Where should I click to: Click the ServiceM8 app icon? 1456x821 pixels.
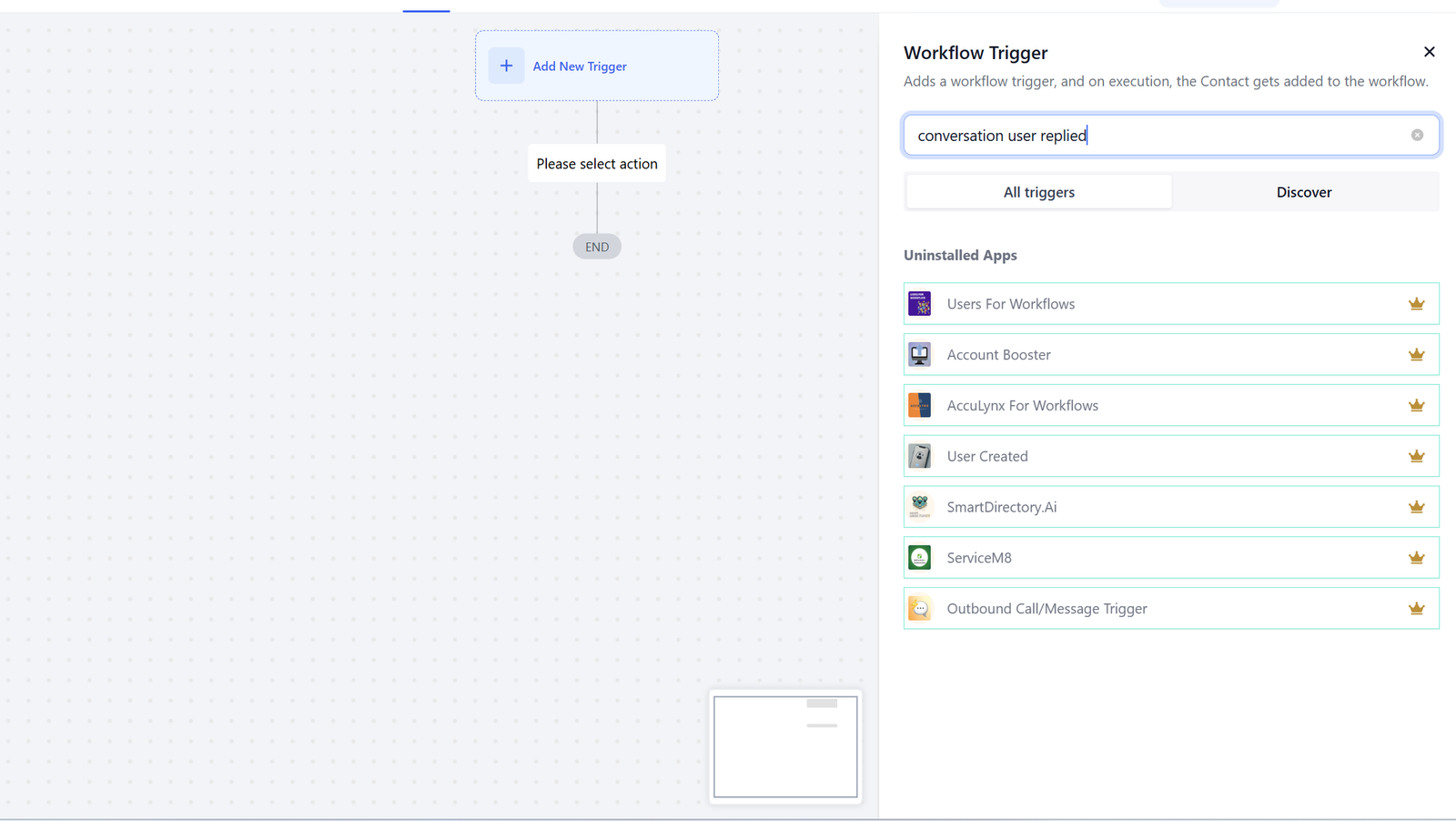[919, 557]
